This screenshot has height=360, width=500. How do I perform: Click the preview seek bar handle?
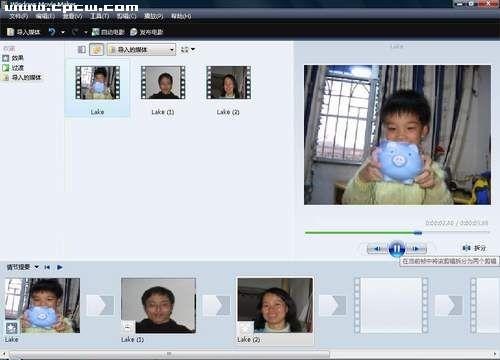coord(418,233)
